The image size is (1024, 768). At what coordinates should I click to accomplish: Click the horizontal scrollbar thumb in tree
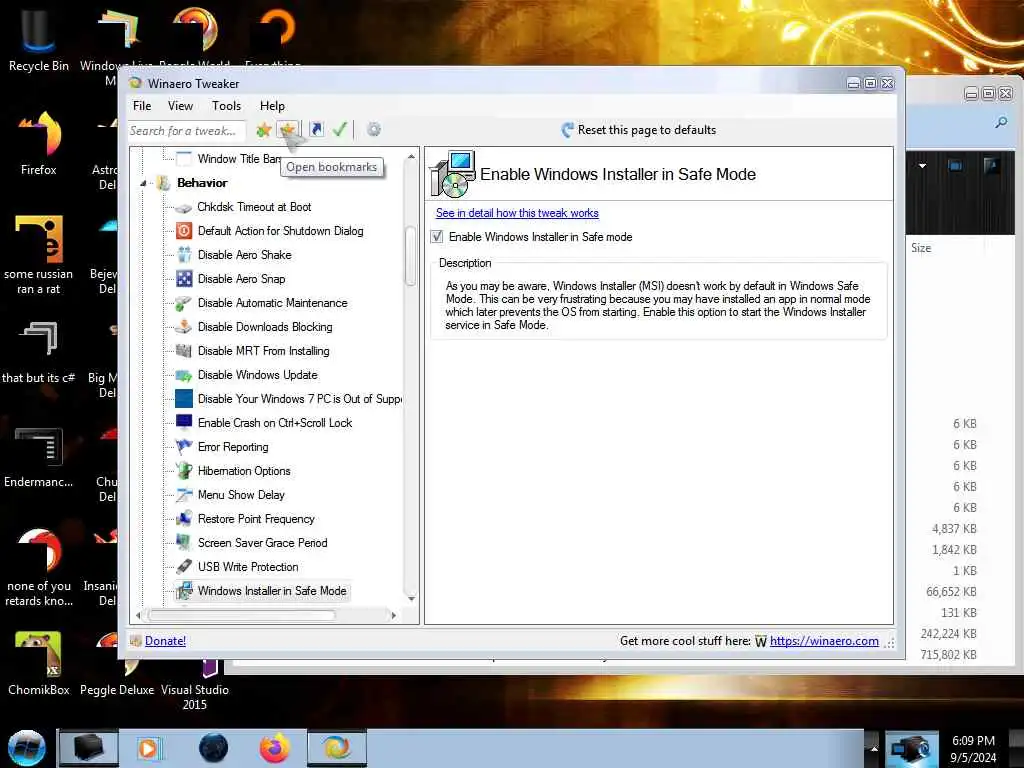pyautogui.click(x=242, y=615)
